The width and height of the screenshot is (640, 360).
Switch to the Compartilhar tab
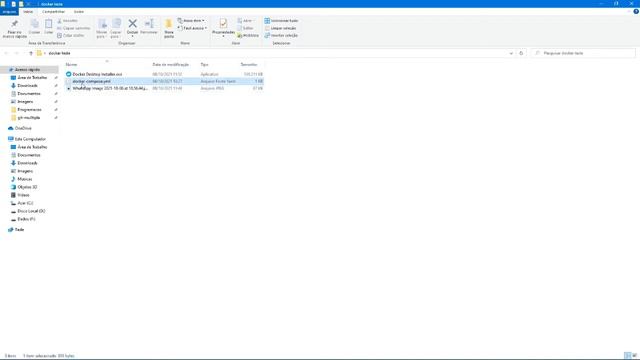click(x=53, y=11)
